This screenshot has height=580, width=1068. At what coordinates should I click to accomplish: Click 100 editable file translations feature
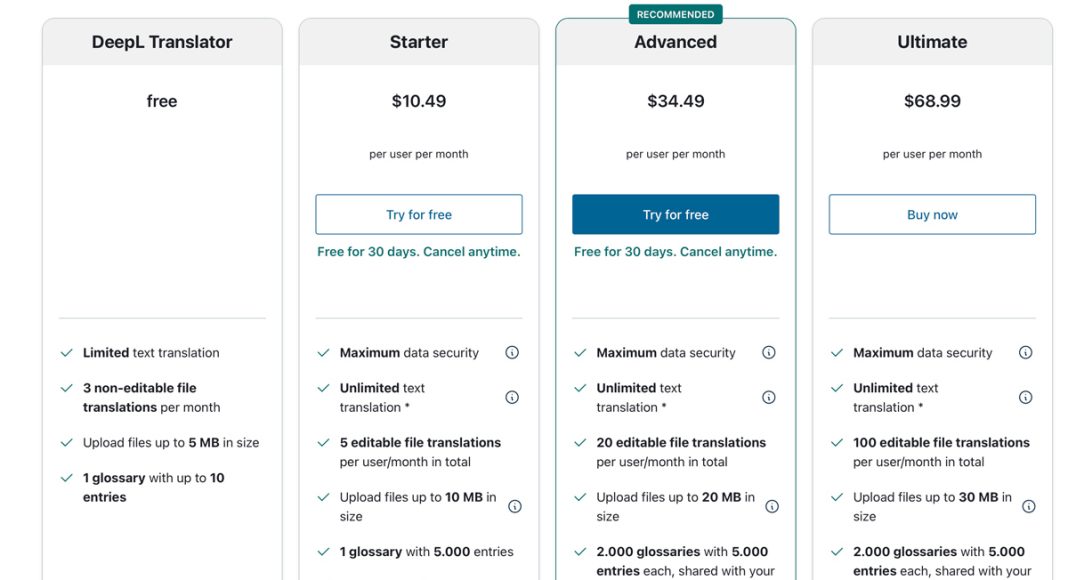[941, 452]
